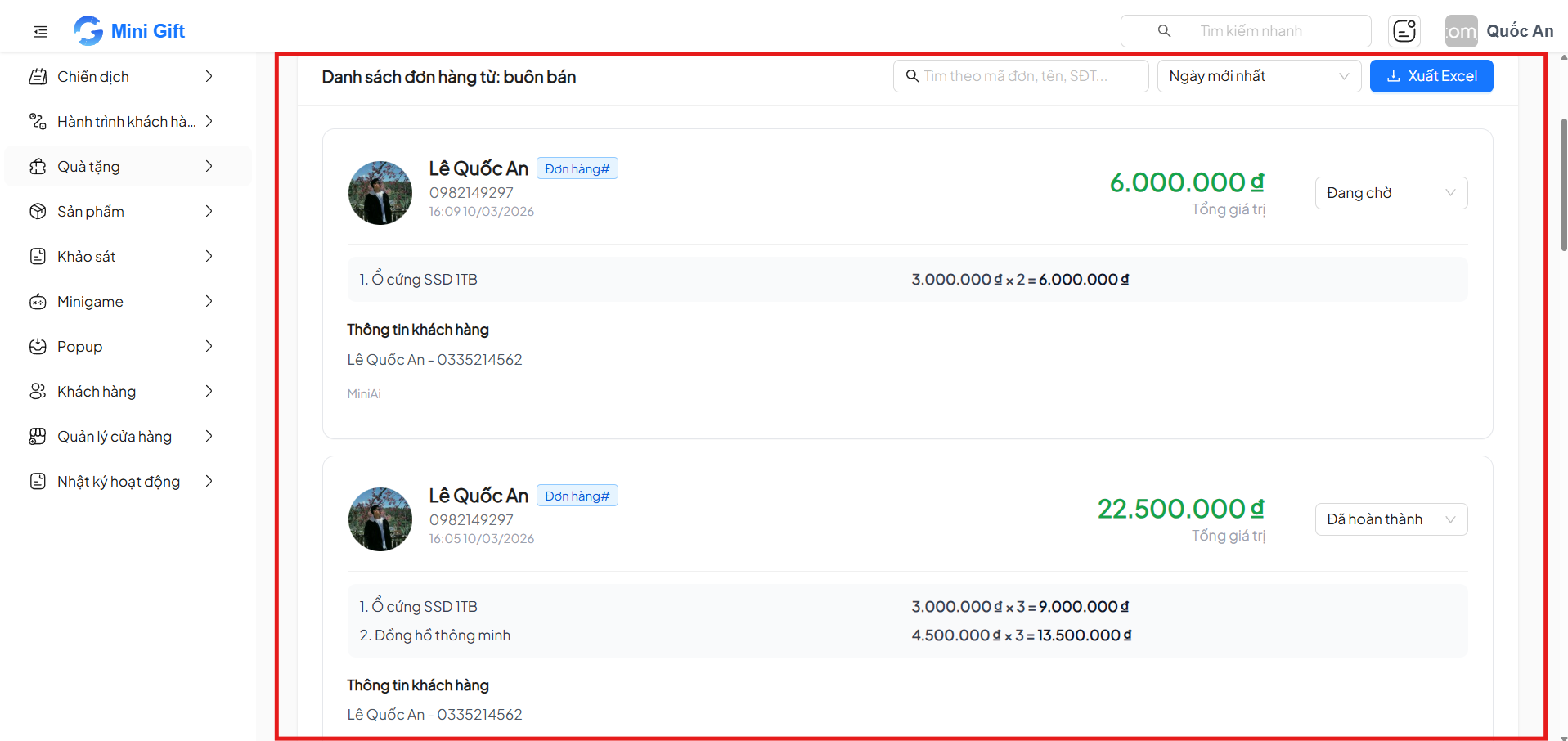
Task: Click the MiniAi source label
Action: tap(364, 394)
